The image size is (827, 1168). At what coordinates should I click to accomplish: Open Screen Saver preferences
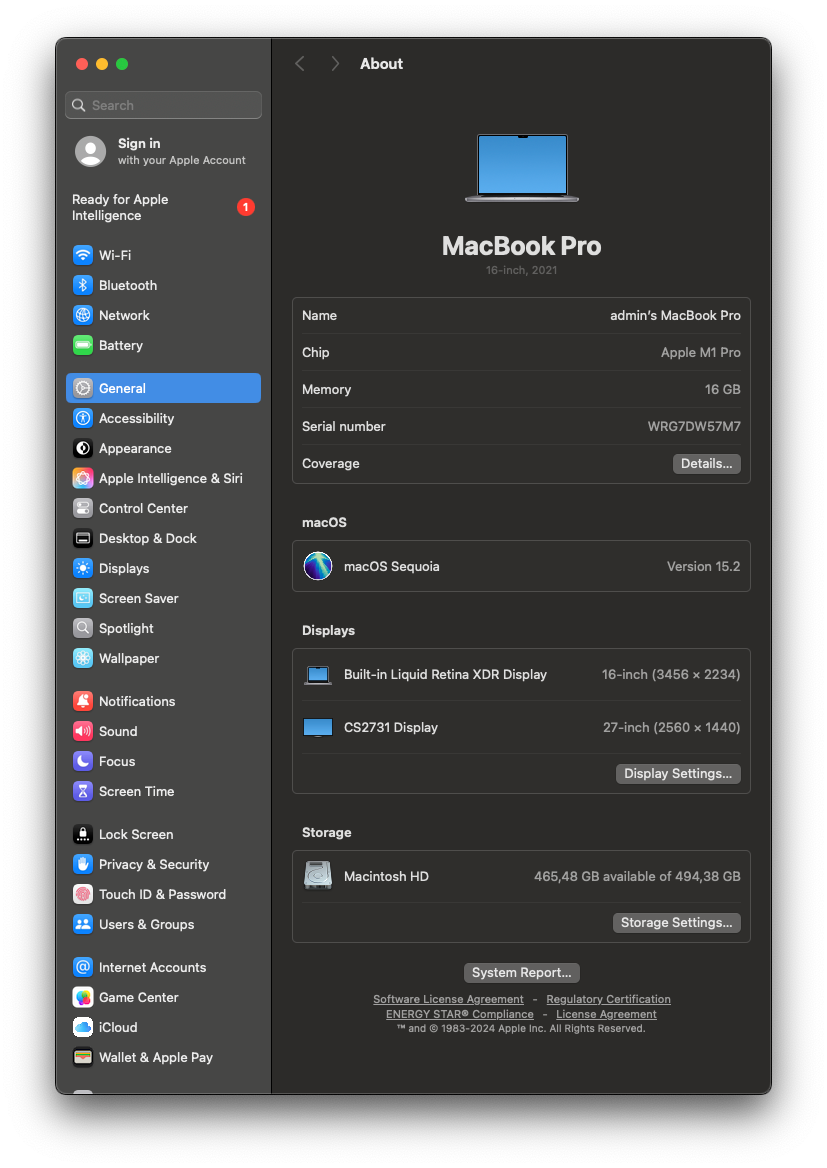pyautogui.click(x=82, y=598)
